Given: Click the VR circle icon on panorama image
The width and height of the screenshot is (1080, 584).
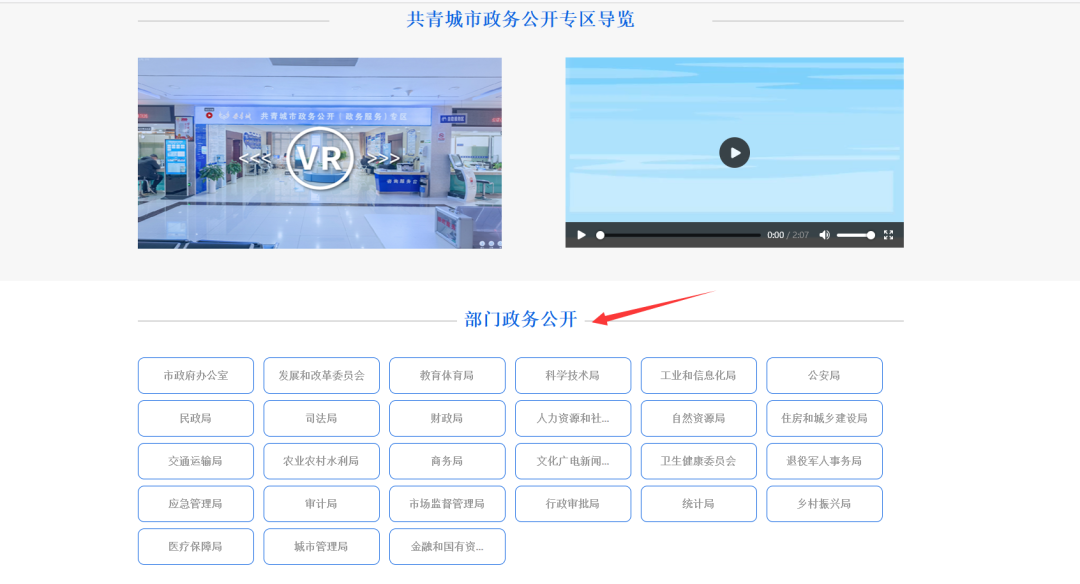Looking at the screenshot, I should (x=319, y=158).
